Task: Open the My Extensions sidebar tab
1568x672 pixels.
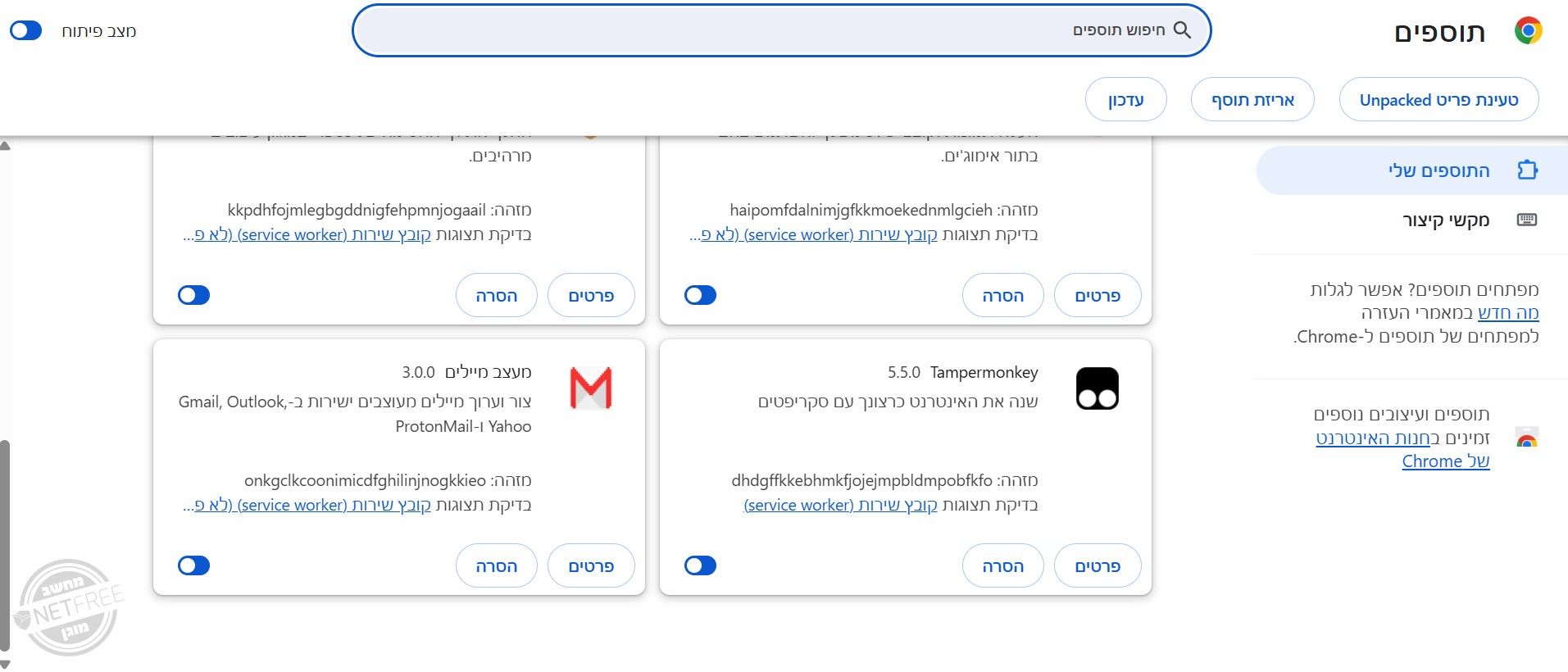Action: pyautogui.click(x=1411, y=170)
